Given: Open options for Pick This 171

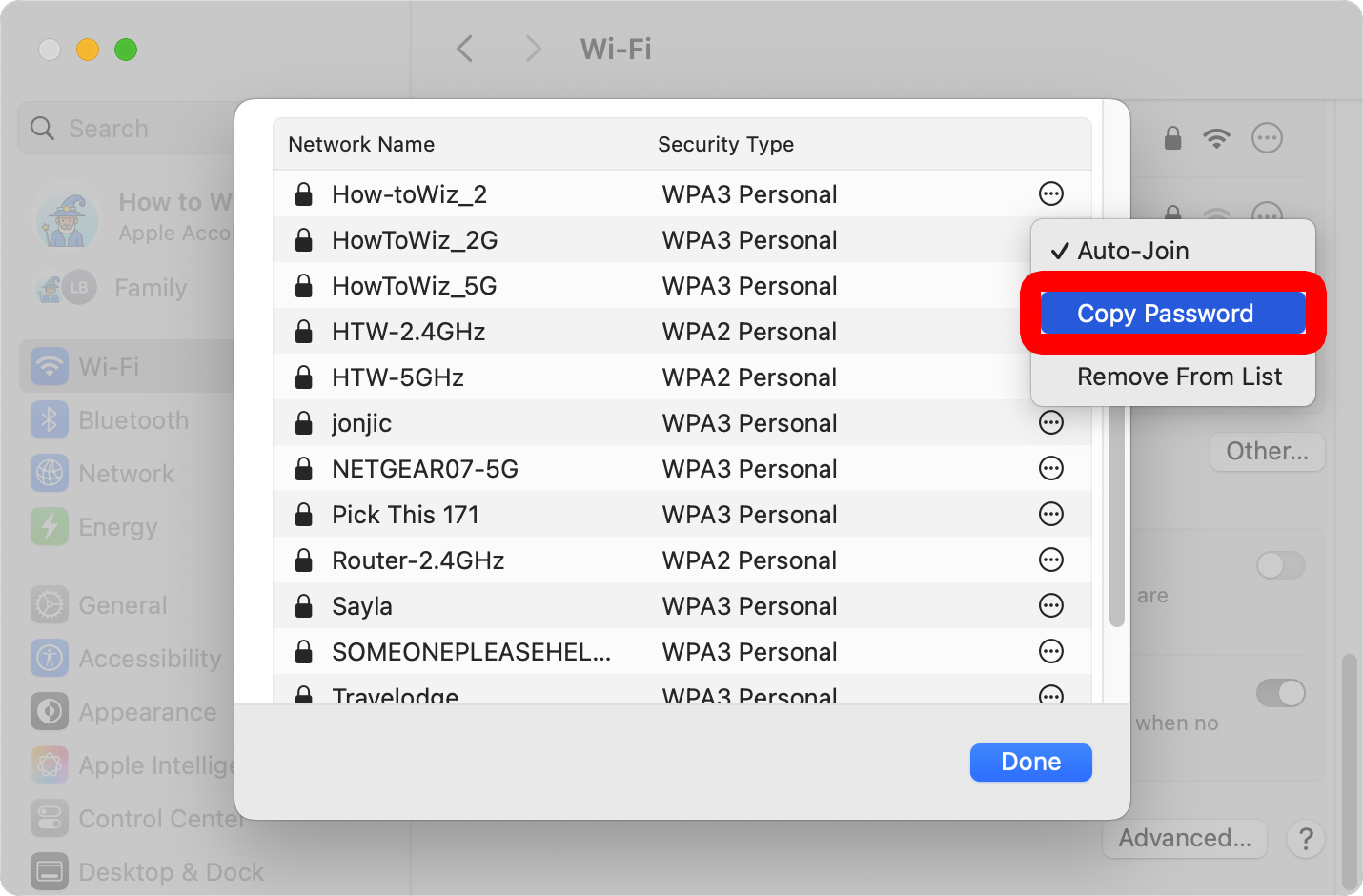Looking at the screenshot, I should click(1050, 515).
